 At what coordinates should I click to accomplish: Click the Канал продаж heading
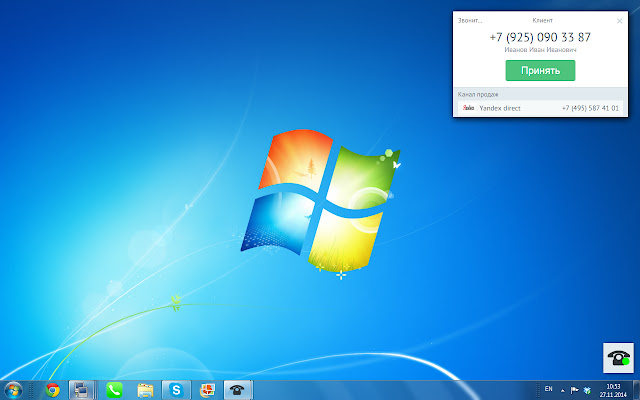(x=478, y=94)
